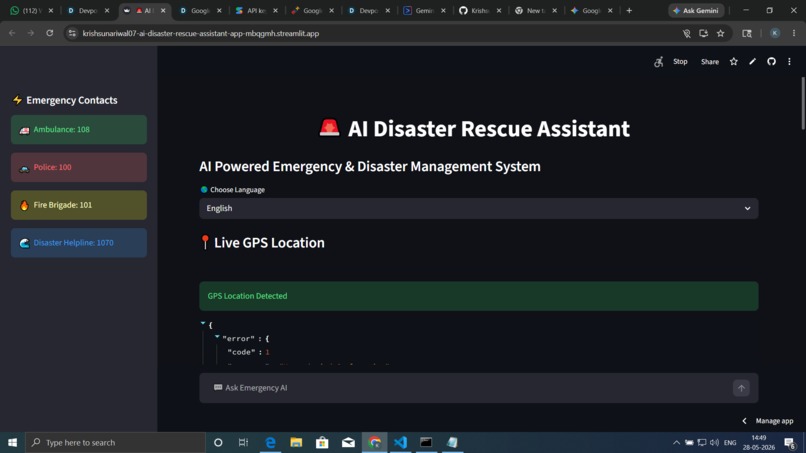806x453 pixels.
Task: Open the Chrome profile avatar K
Action: [775, 33]
